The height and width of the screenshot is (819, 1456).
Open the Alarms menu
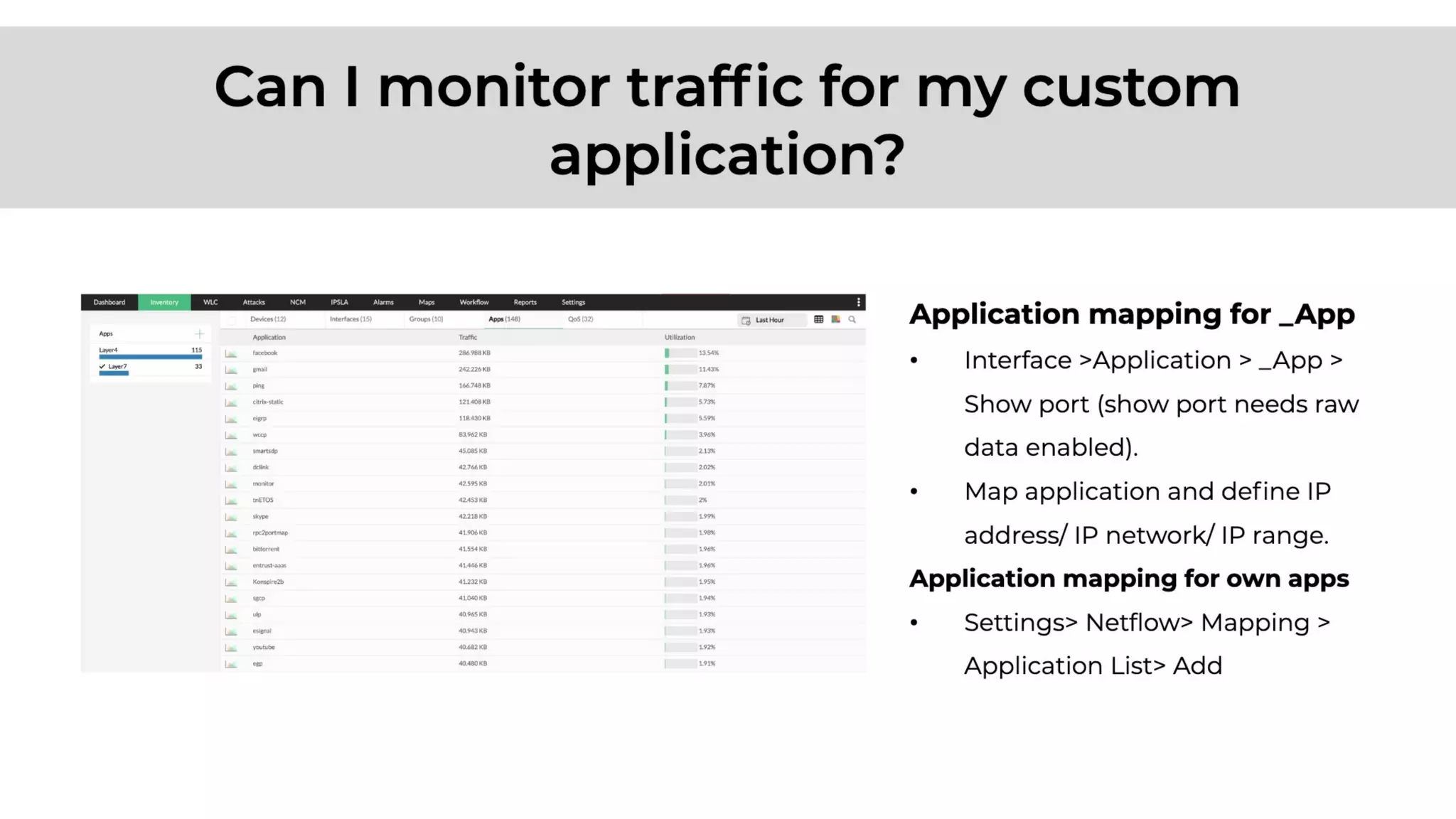click(383, 302)
